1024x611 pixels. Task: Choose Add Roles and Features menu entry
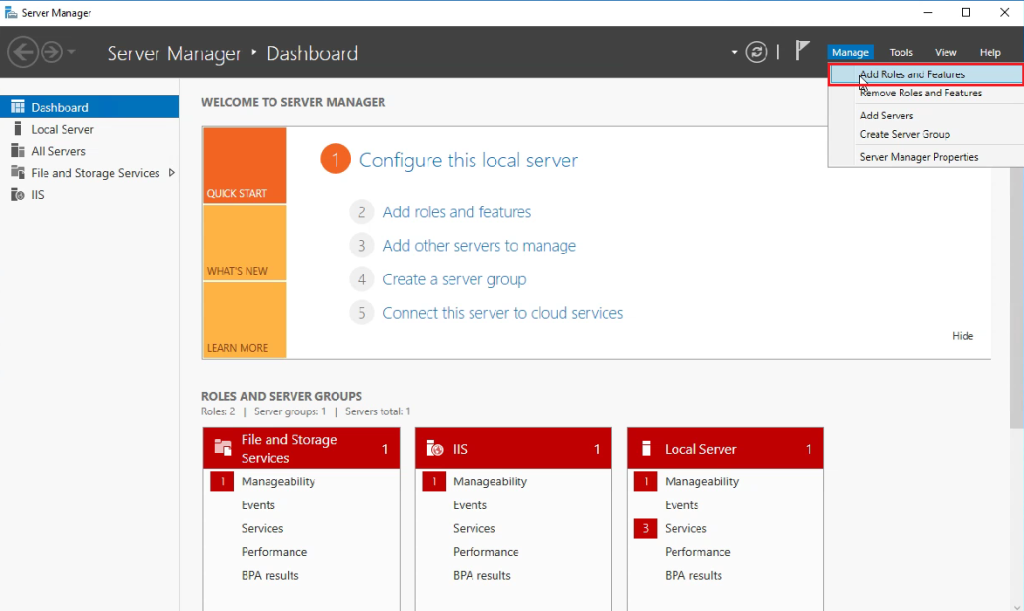click(x=925, y=74)
